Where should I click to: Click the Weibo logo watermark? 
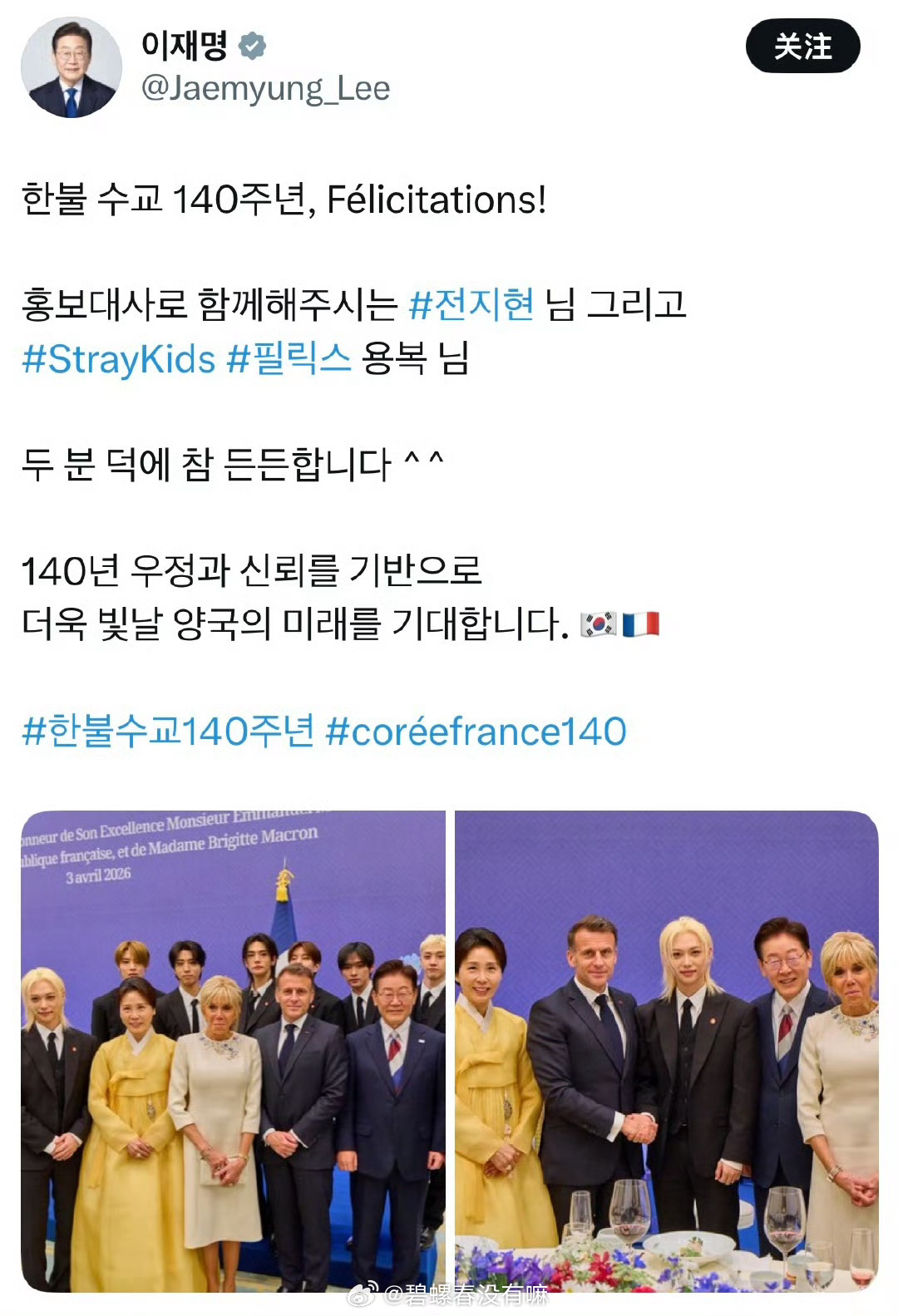pos(363,1294)
